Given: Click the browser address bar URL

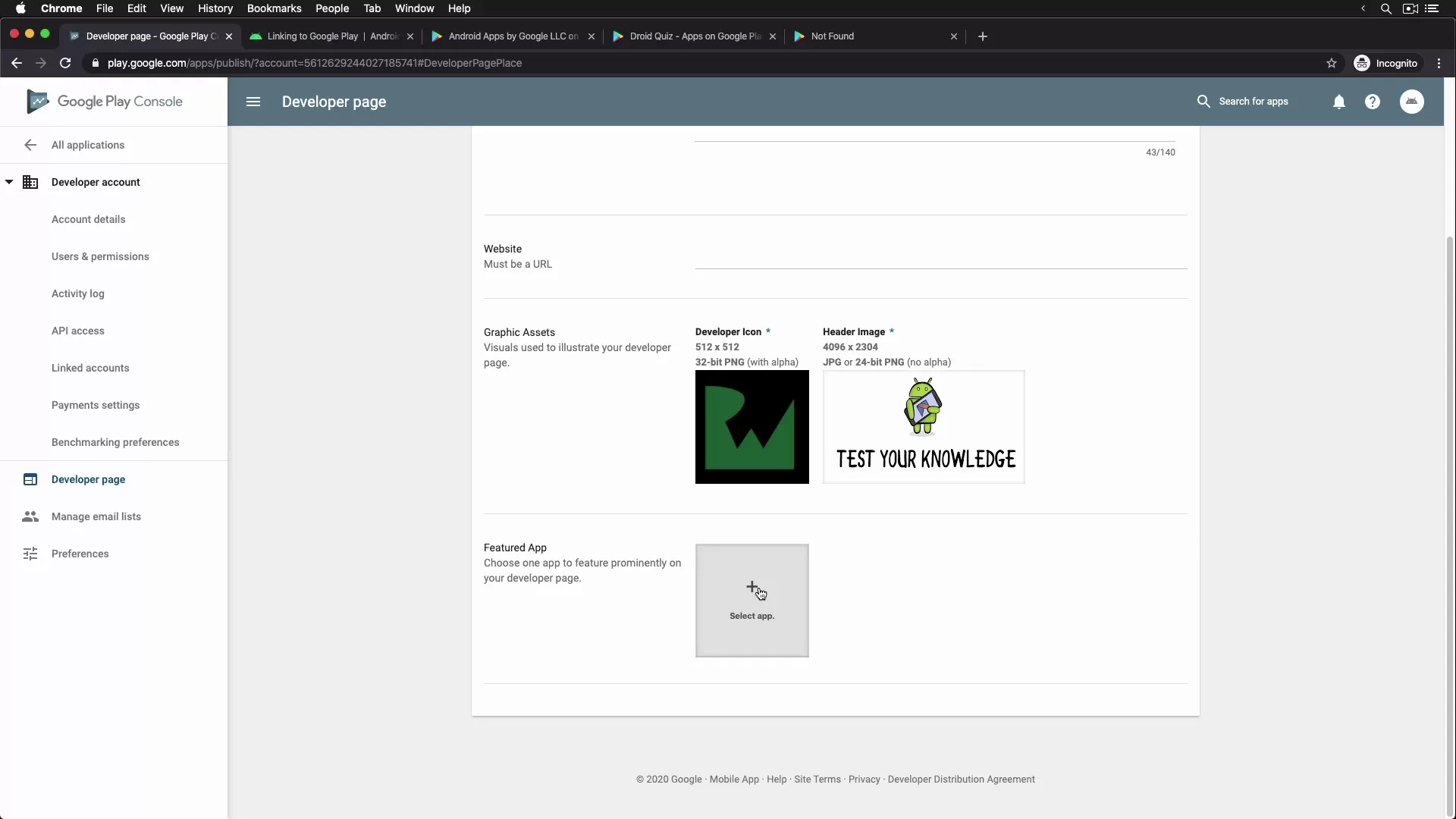Looking at the screenshot, I should click(x=315, y=63).
